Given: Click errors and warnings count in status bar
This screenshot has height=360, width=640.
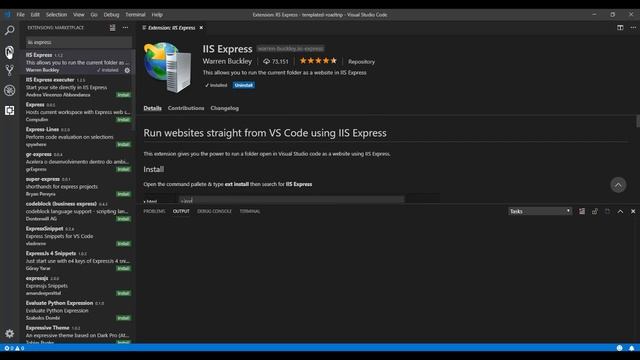Looking at the screenshot, I should [14, 348].
